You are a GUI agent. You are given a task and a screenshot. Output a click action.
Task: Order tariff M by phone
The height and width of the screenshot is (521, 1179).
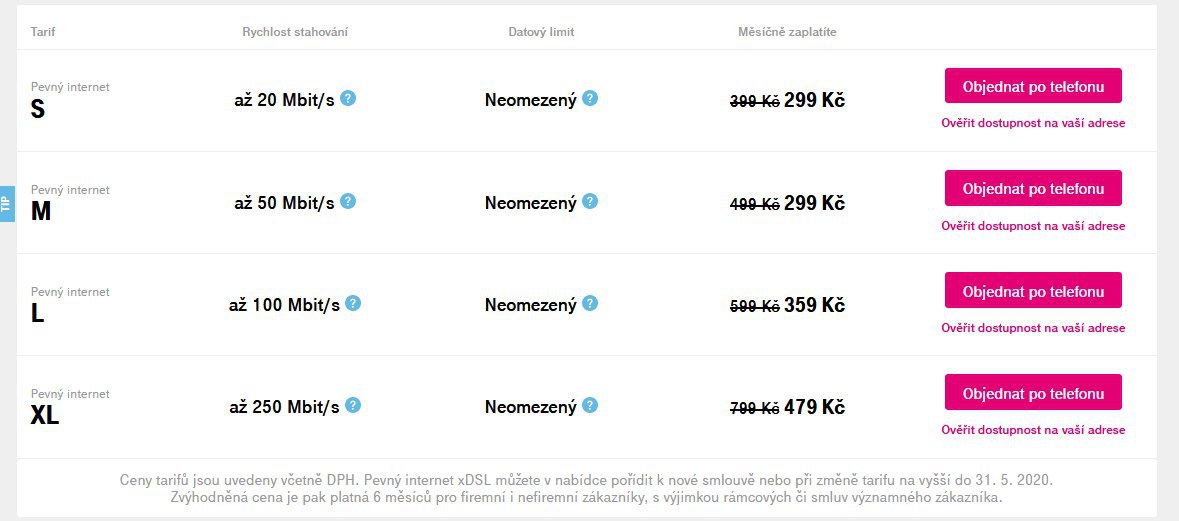tap(1033, 188)
